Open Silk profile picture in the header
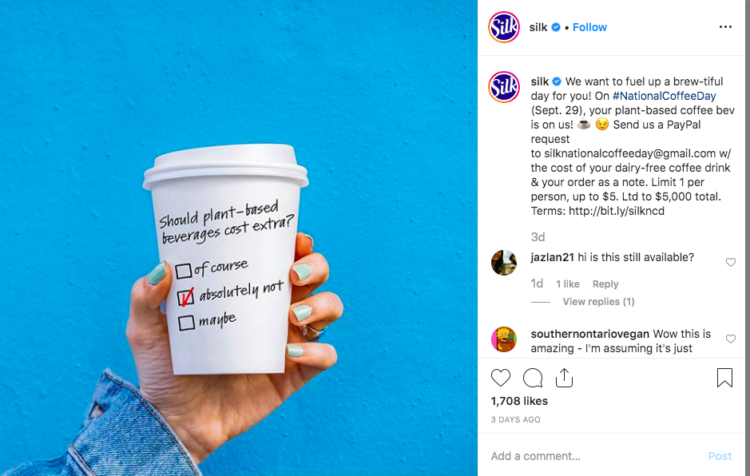Viewport: 750px width, 476px height. pos(504,27)
